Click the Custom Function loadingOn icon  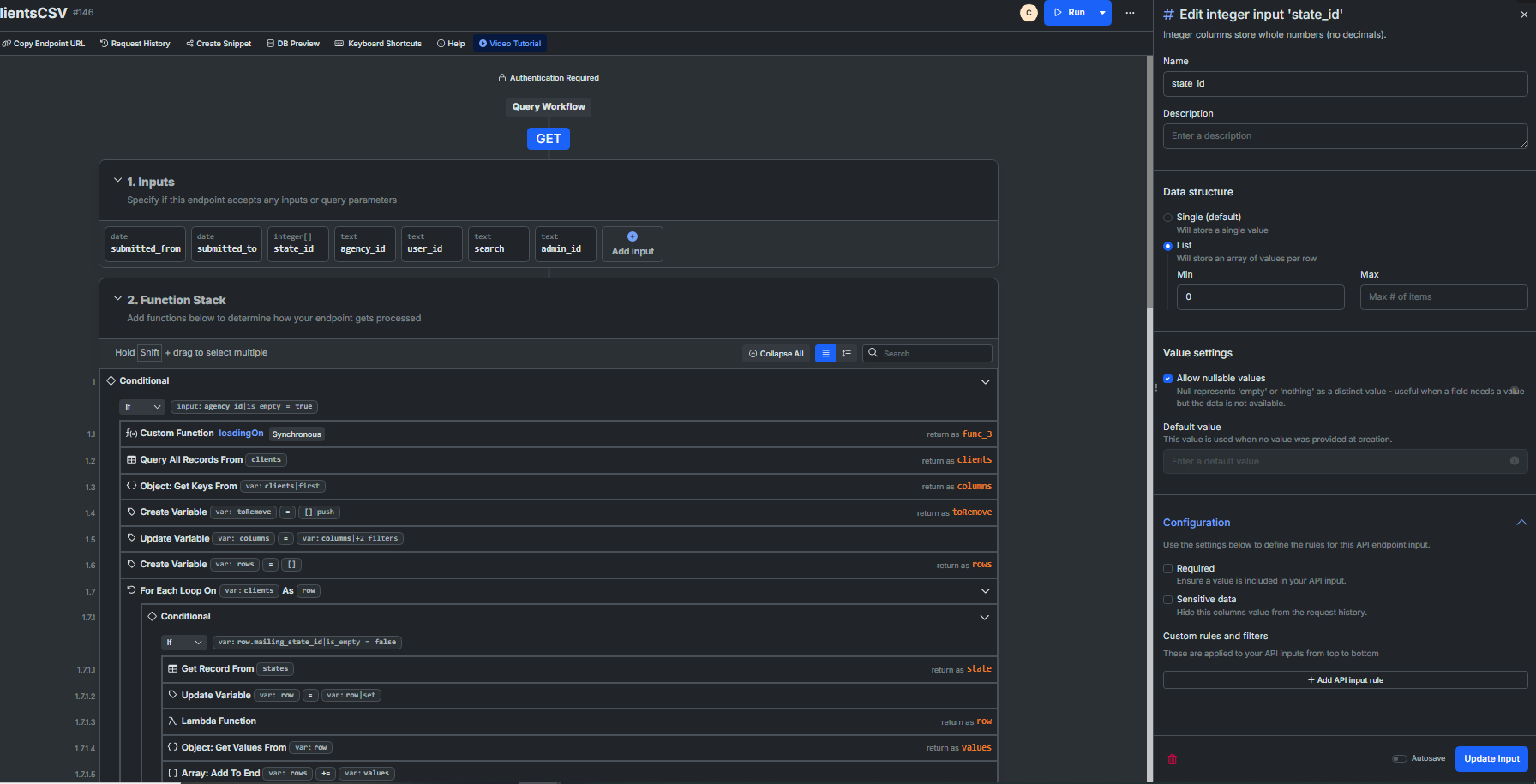coord(131,434)
